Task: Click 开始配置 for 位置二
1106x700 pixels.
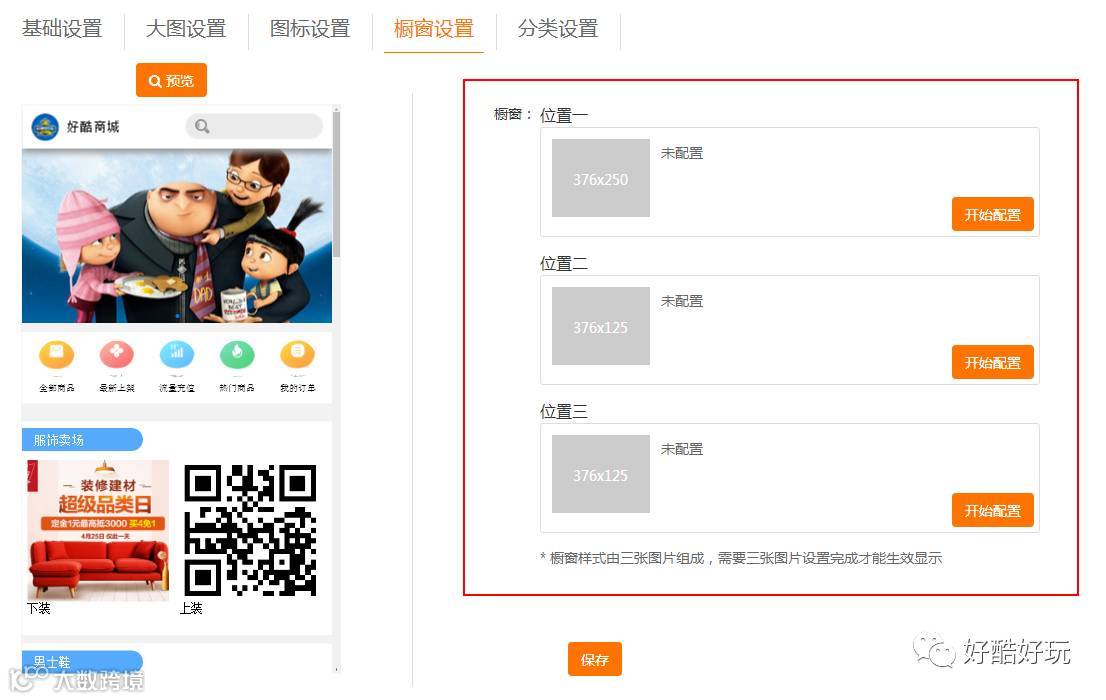Action: [x=992, y=363]
